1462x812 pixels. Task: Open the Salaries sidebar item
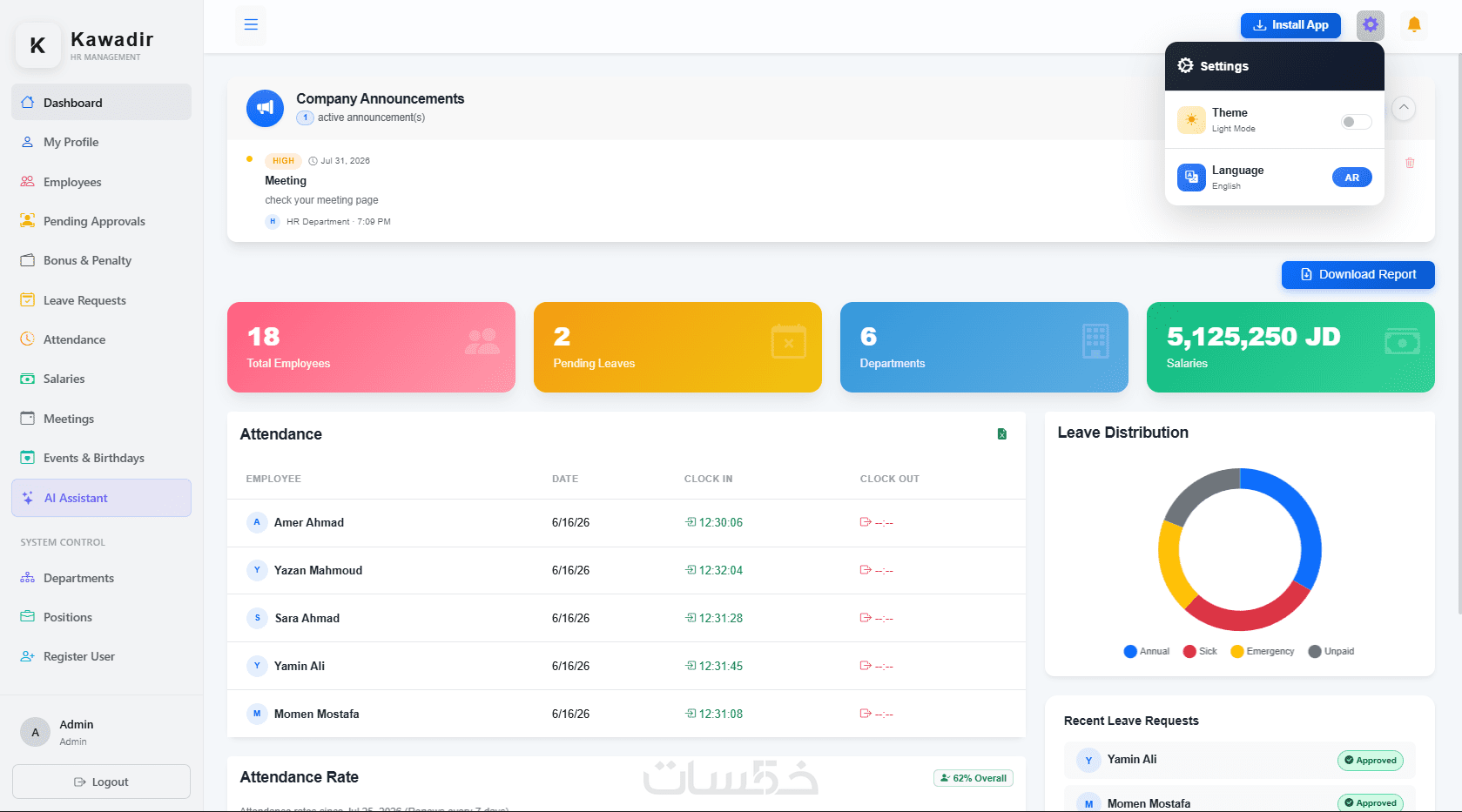[101, 379]
